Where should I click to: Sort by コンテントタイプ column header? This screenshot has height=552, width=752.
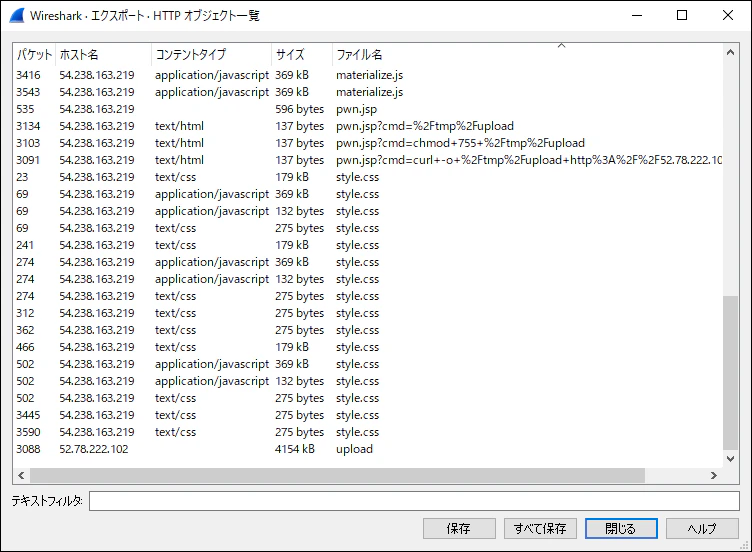click(x=212, y=55)
